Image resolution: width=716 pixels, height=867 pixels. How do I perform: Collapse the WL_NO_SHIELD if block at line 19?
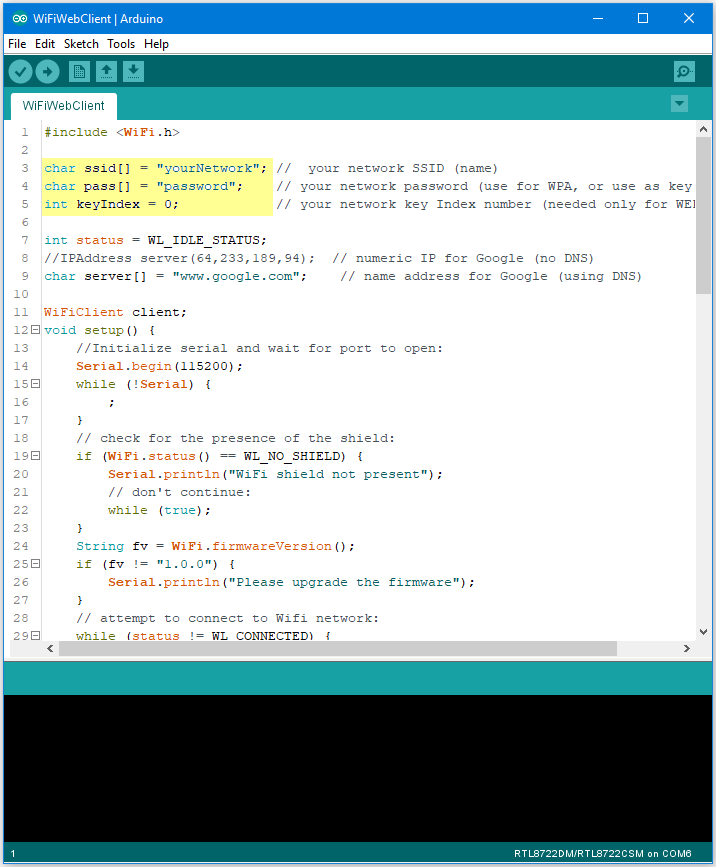pos(35,456)
